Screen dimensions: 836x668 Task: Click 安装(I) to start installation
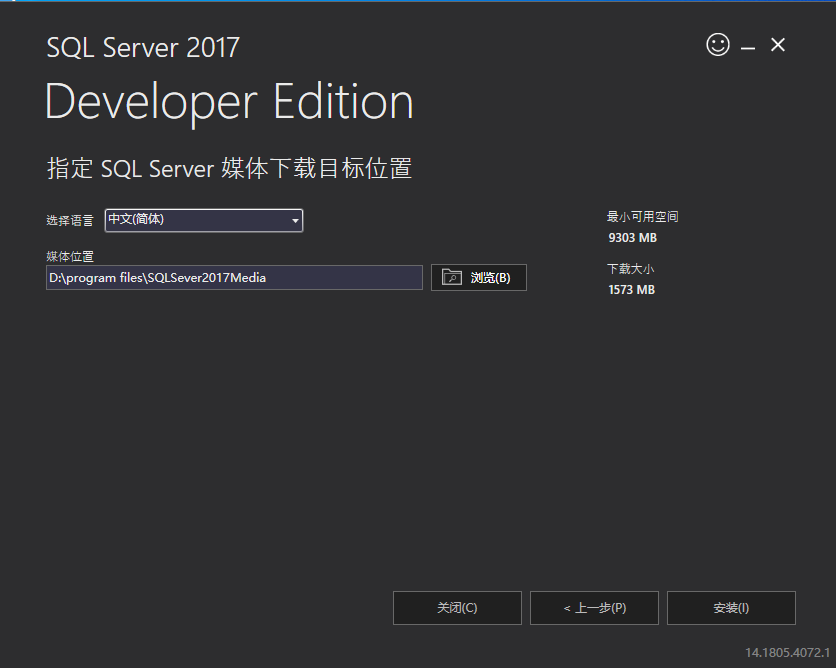(731, 607)
